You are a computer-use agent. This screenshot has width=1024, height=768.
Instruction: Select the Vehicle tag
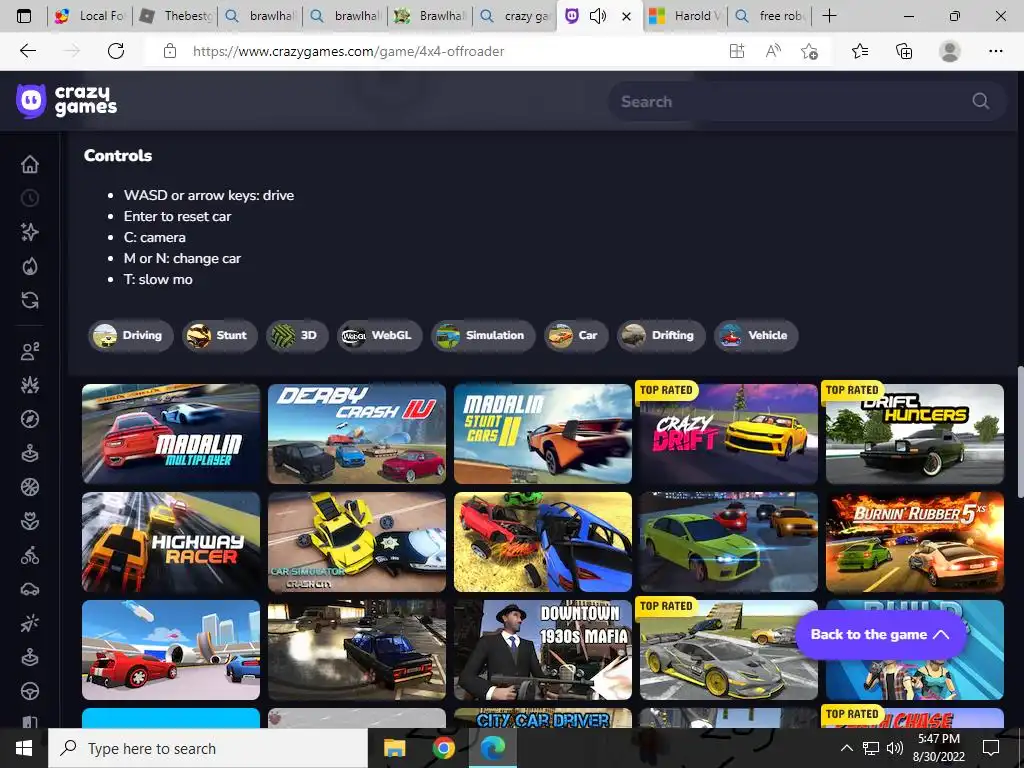pyautogui.click(x=756, y=335)
